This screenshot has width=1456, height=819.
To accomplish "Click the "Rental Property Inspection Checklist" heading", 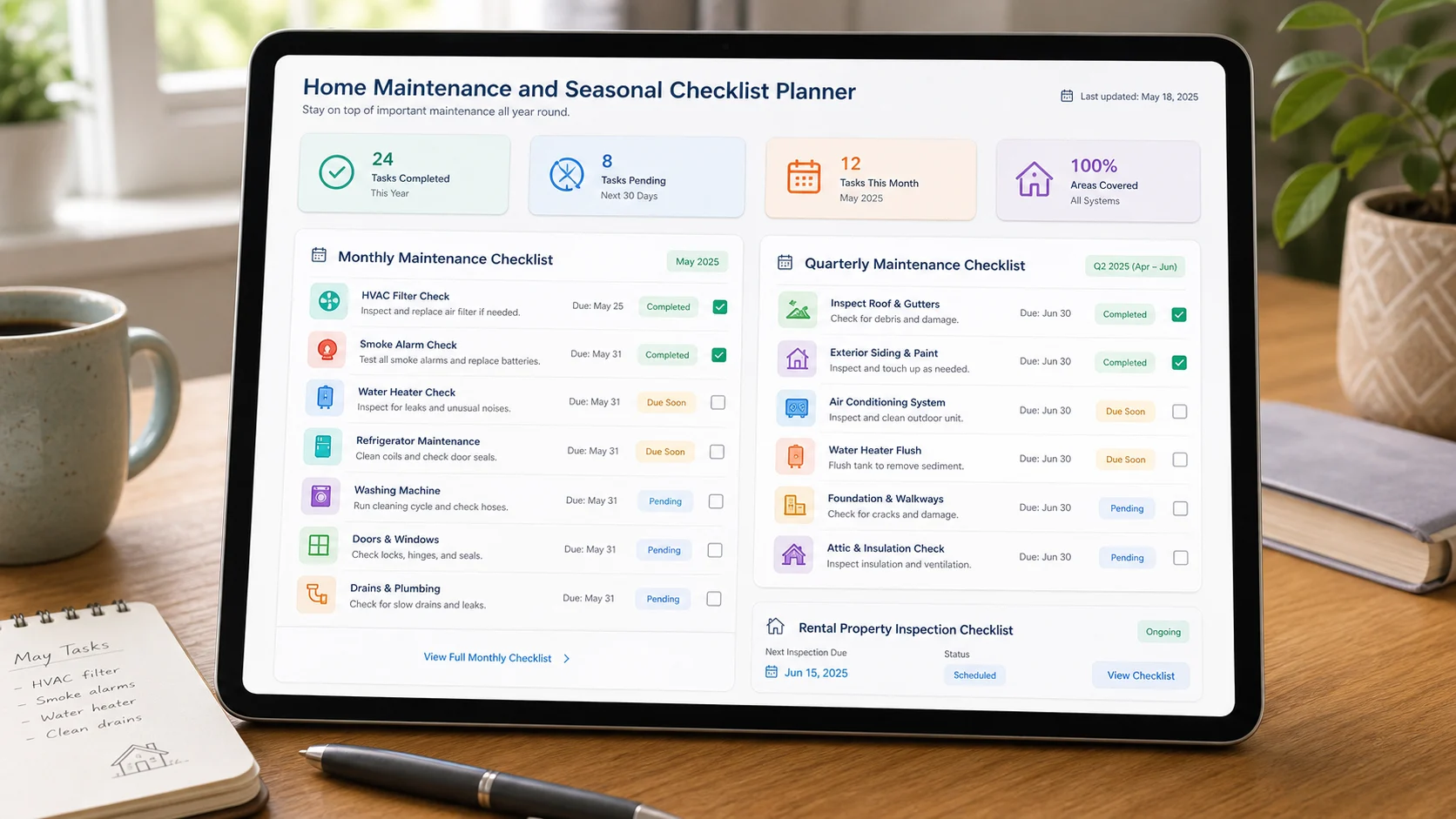I will pos(906,628).
